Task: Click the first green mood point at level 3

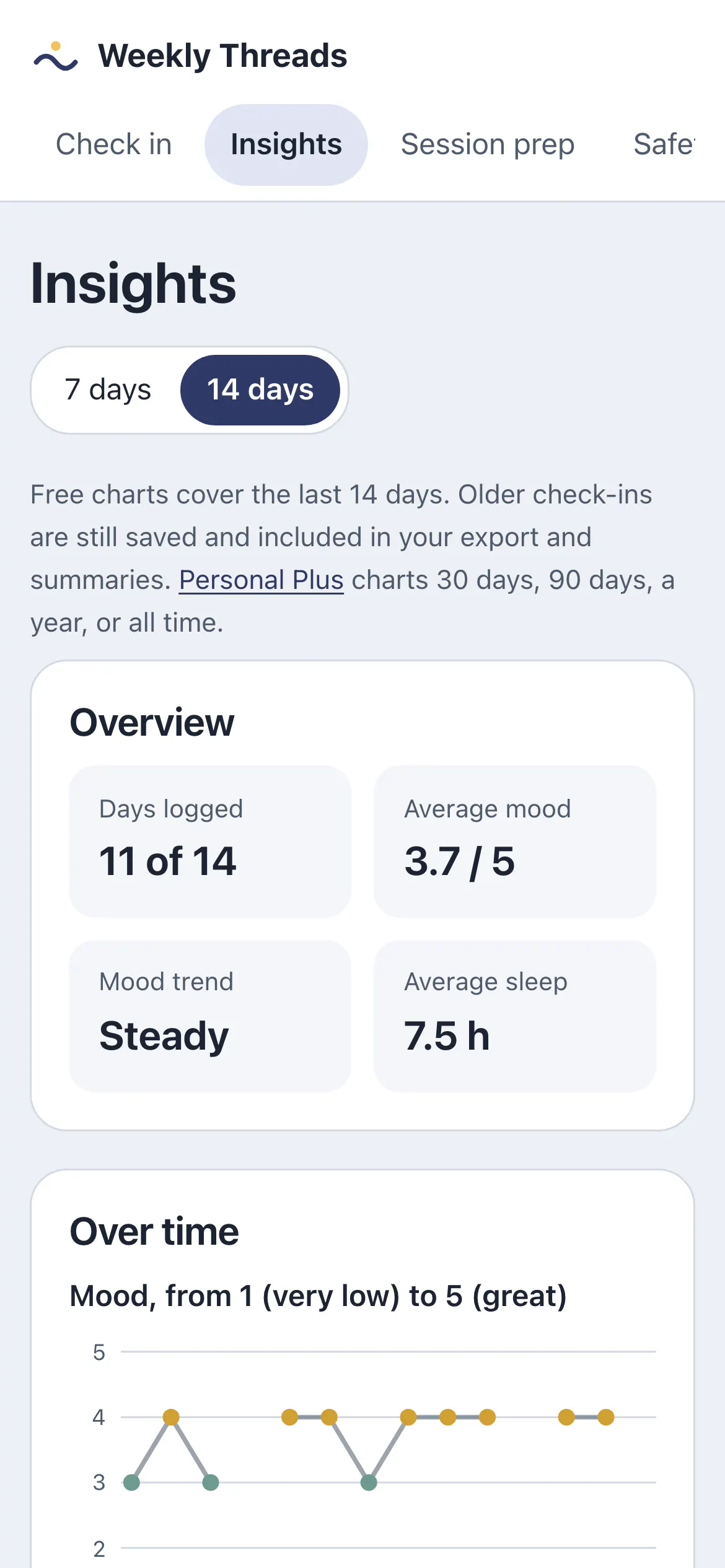Action: click(x=131, y=1483)
